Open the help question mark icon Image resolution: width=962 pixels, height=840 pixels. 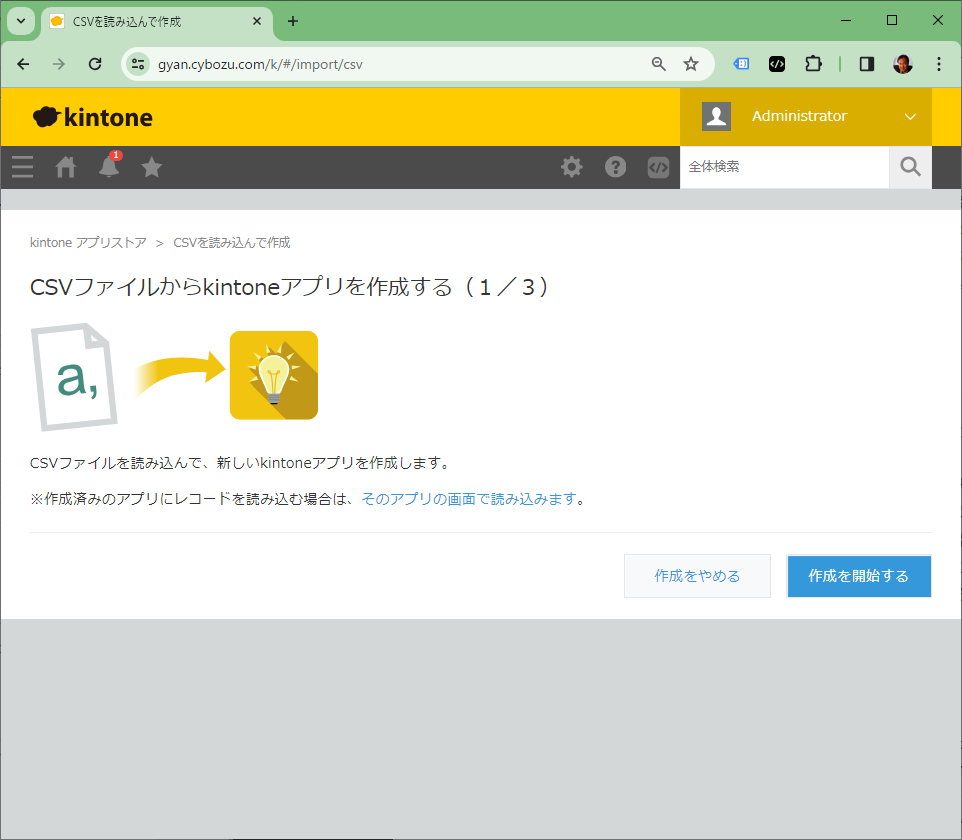pos(615,167)
